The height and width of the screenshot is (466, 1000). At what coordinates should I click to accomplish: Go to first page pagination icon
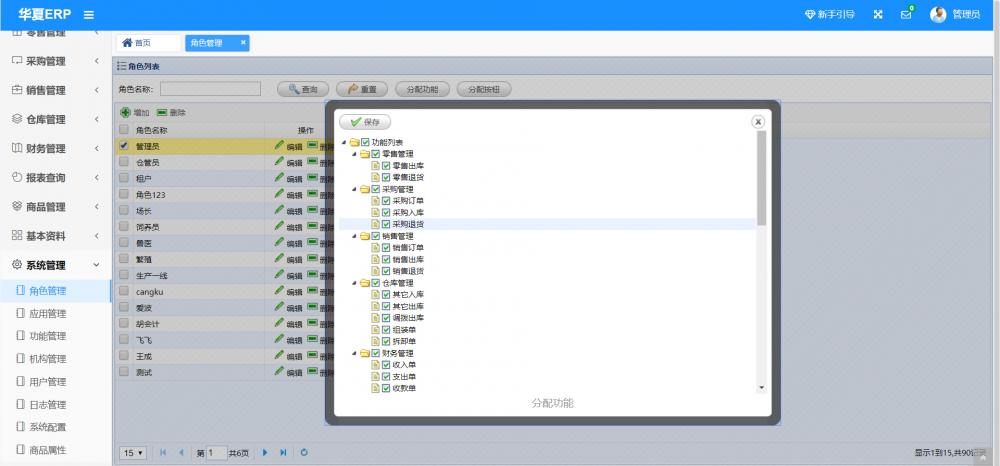[163, 453]
